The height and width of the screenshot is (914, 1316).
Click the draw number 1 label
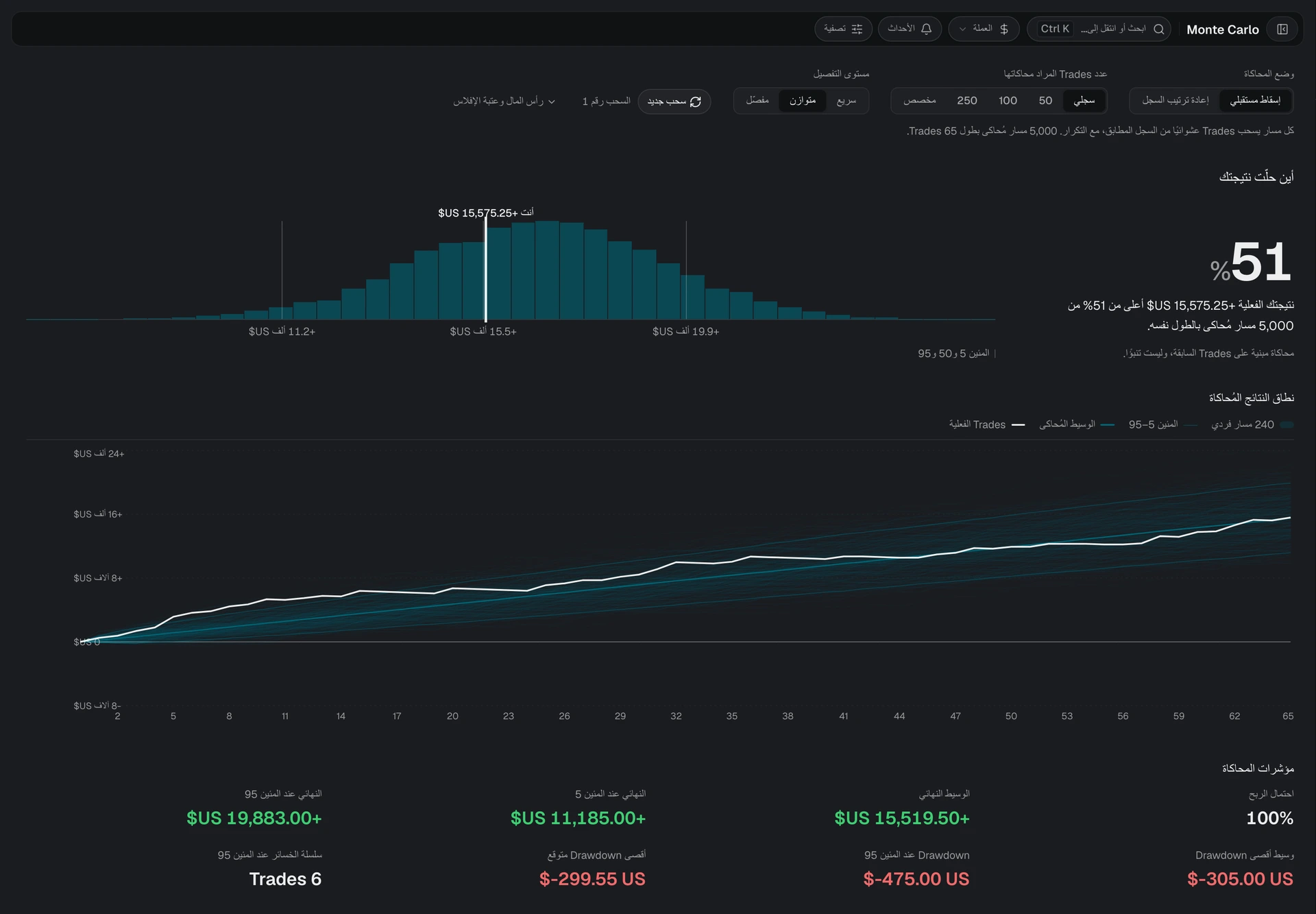click(606, 101)
